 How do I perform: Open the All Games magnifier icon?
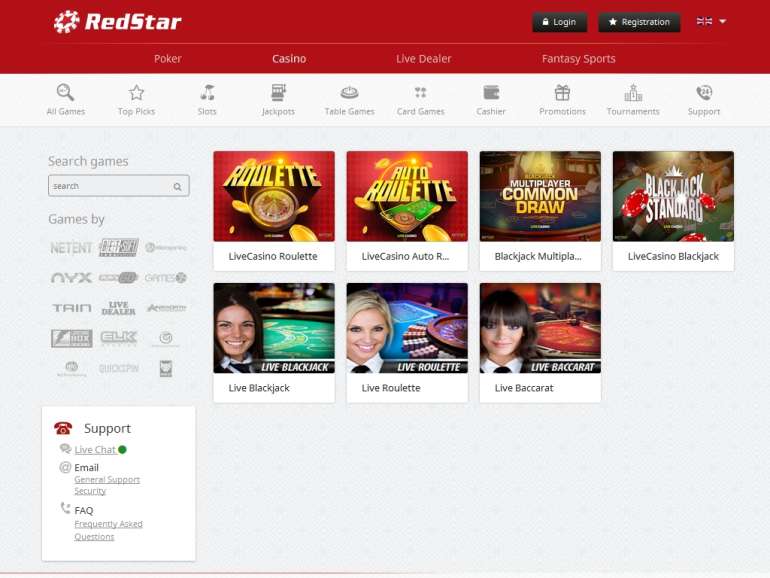[x=65, y=92]
